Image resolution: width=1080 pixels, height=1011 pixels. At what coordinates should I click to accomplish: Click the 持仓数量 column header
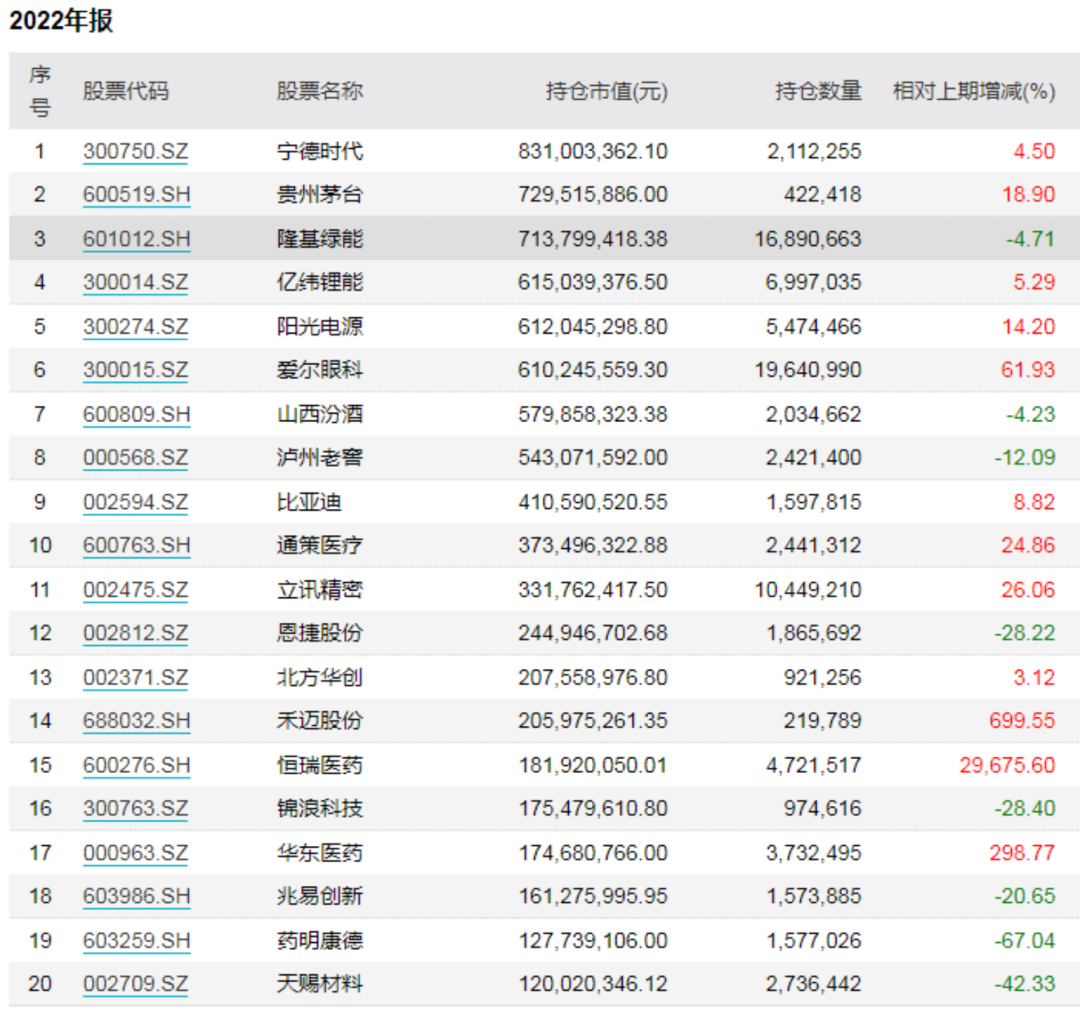pos(818,91)
